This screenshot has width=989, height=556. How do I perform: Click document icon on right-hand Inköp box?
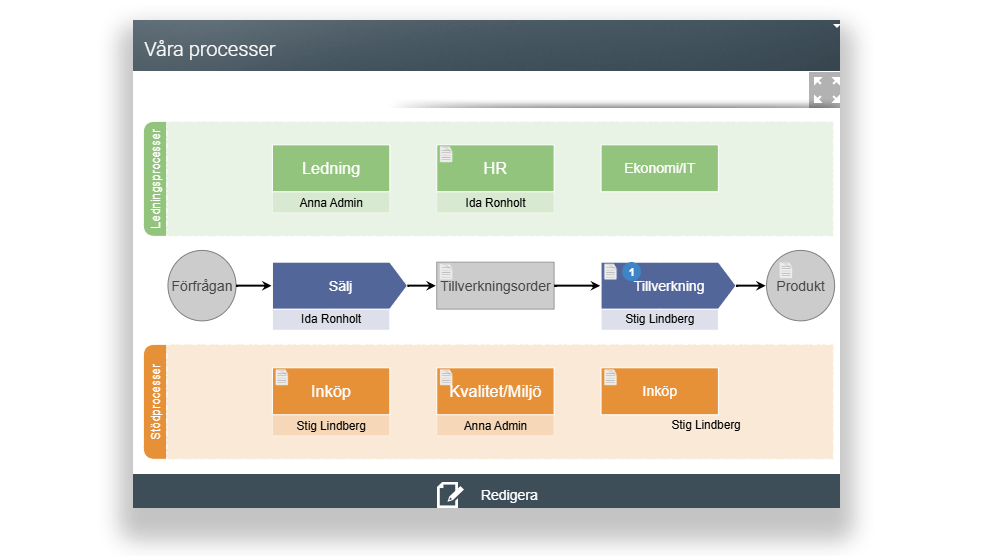pos(610,377)
